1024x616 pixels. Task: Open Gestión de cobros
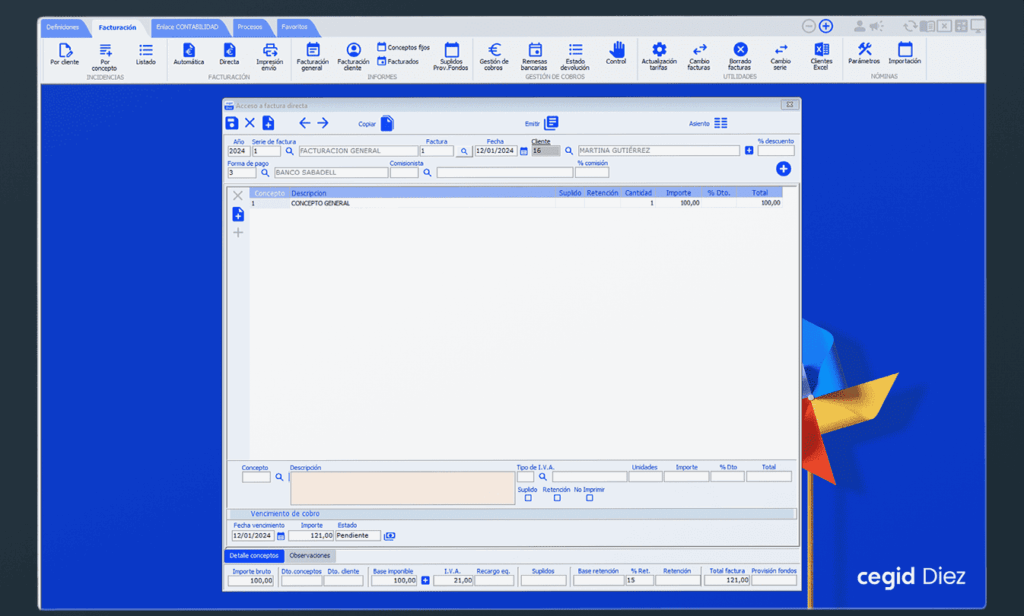coord(494,57)
